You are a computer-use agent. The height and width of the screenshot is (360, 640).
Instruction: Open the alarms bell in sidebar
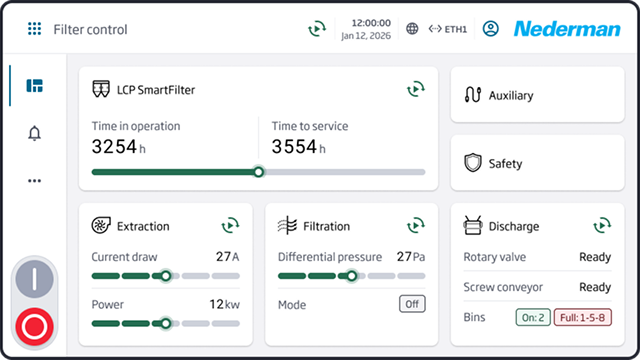click(34, 133)
